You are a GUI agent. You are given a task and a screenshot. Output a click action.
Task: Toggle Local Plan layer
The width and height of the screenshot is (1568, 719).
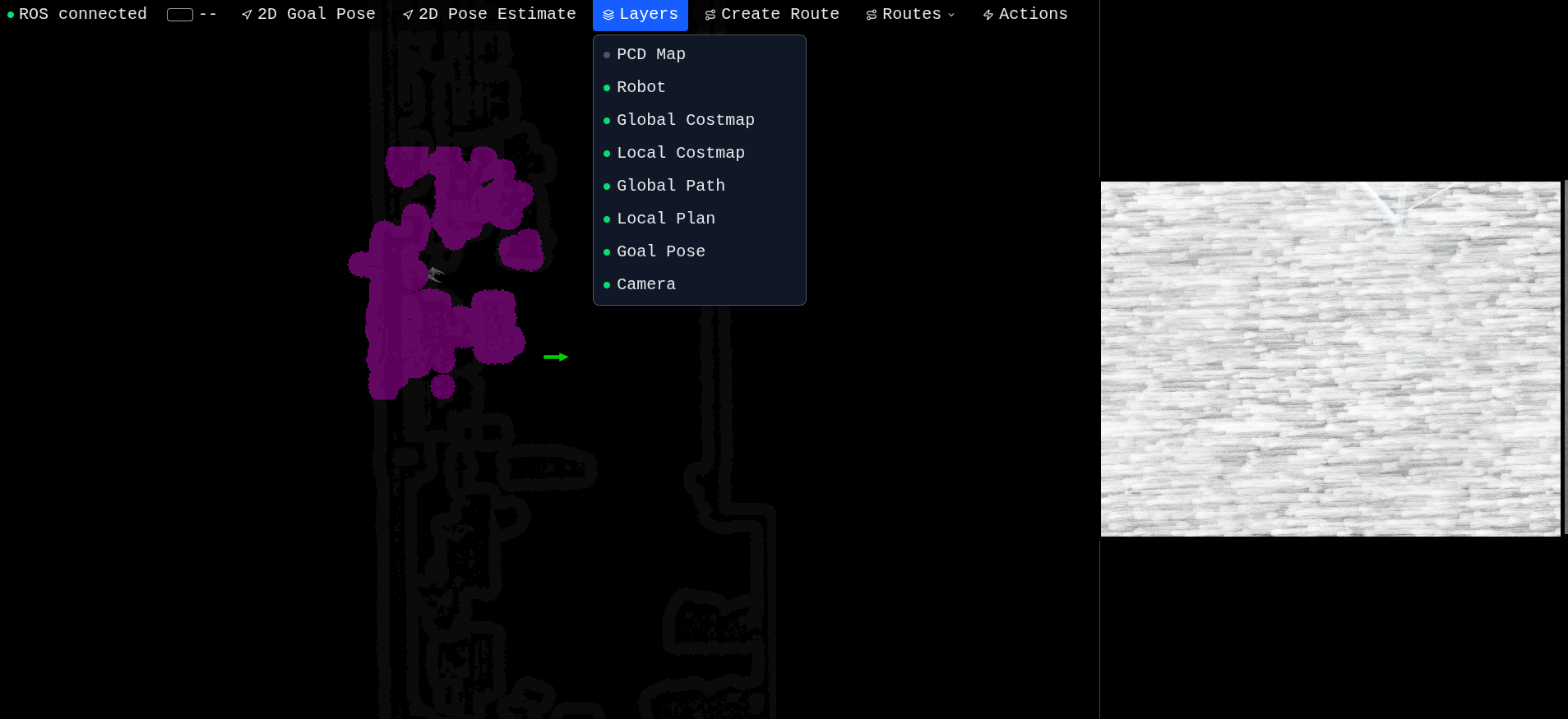coord(699,219)
